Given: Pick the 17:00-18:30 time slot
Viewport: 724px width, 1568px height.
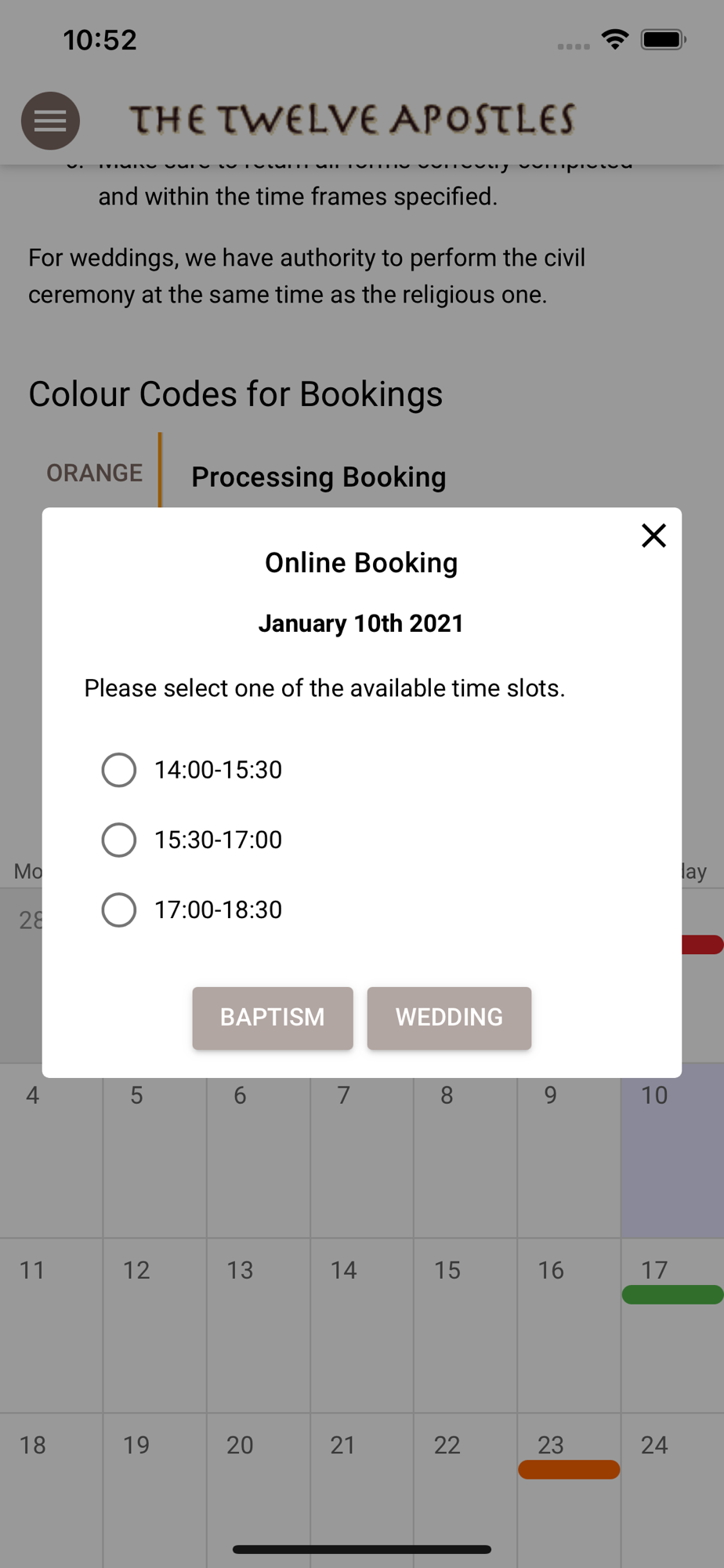Looking at the screenshot, I should click(x=119, y=910).
